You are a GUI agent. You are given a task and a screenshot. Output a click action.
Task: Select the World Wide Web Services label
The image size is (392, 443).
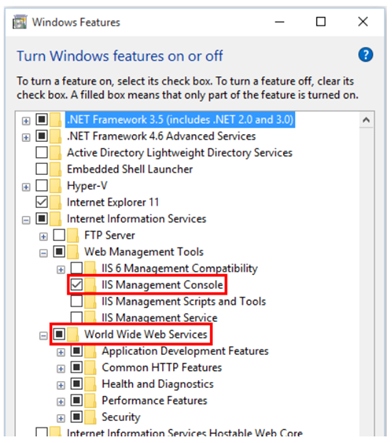coord(146,334)
